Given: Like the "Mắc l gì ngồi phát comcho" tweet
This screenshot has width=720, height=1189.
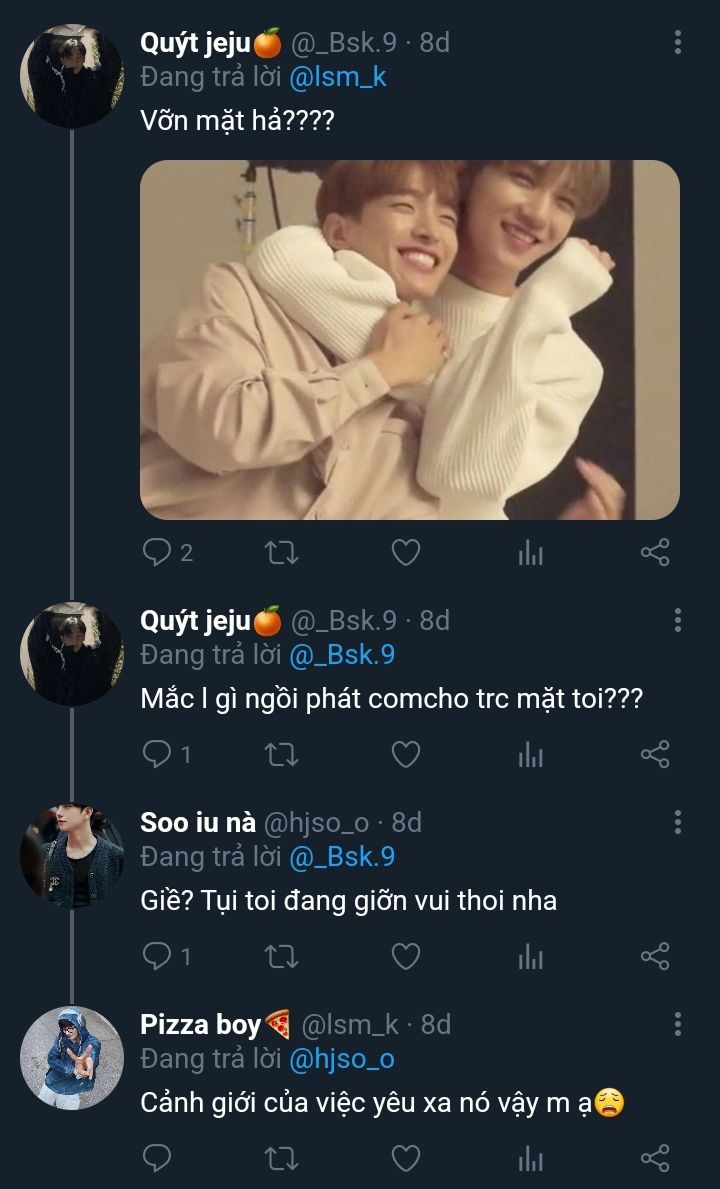Looking at the screenshot, I should tap(405, 755).
